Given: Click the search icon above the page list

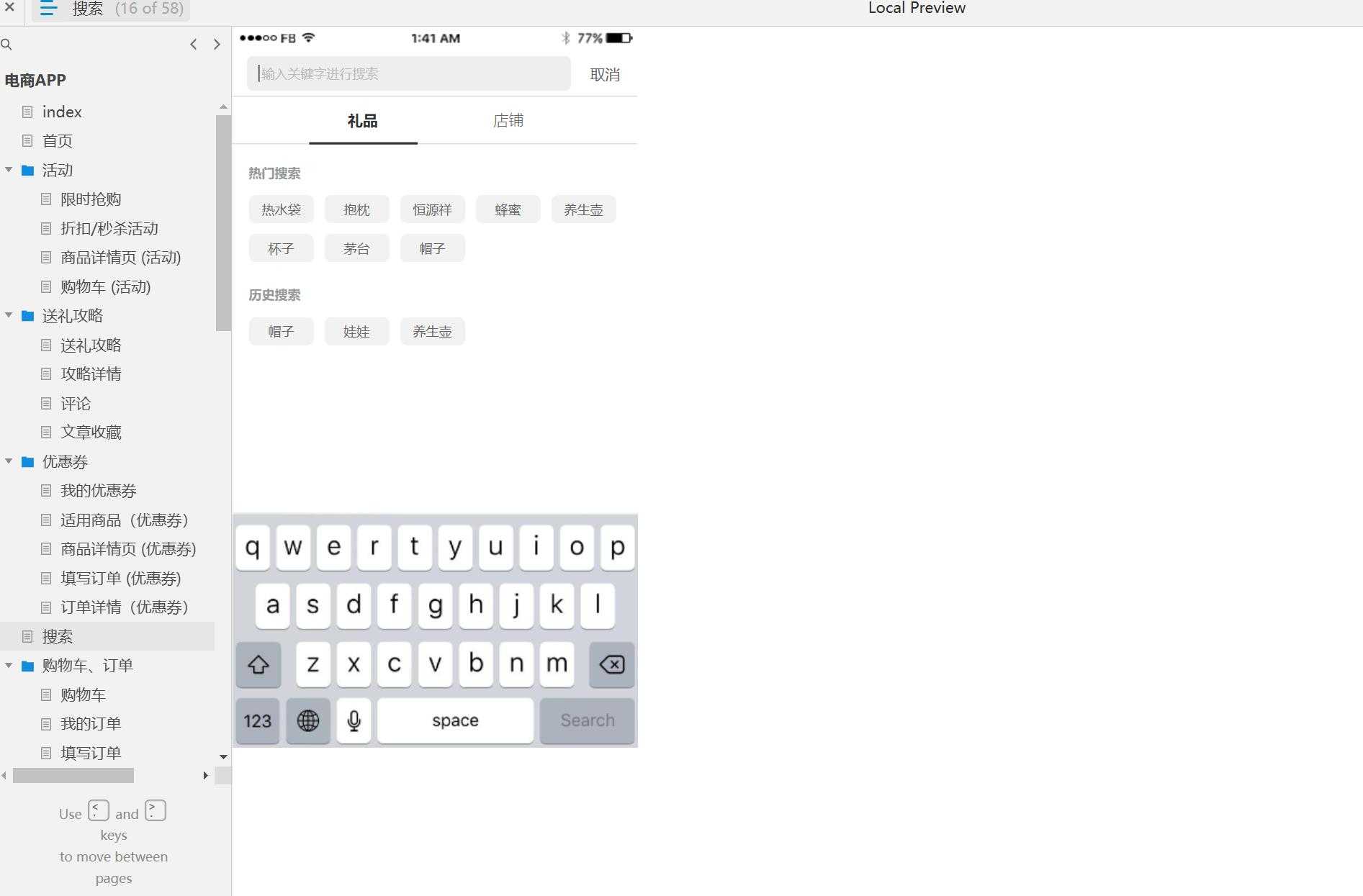Looking at the screenshot, I should click(7, 44).
